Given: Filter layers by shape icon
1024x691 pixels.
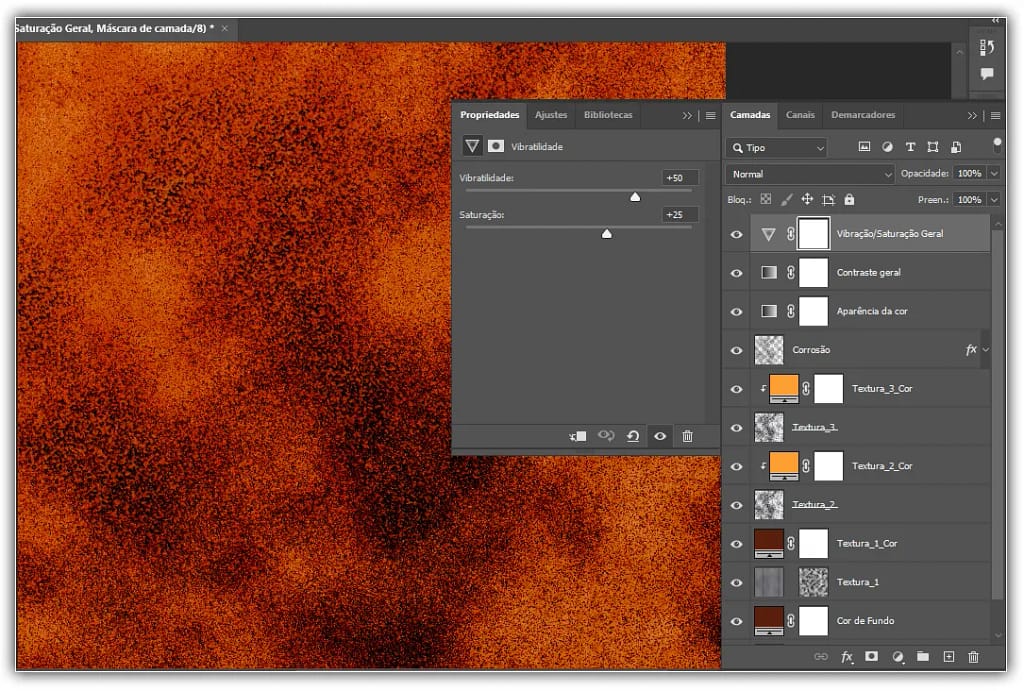Looking at the screenshot, I should click(933, 147).
